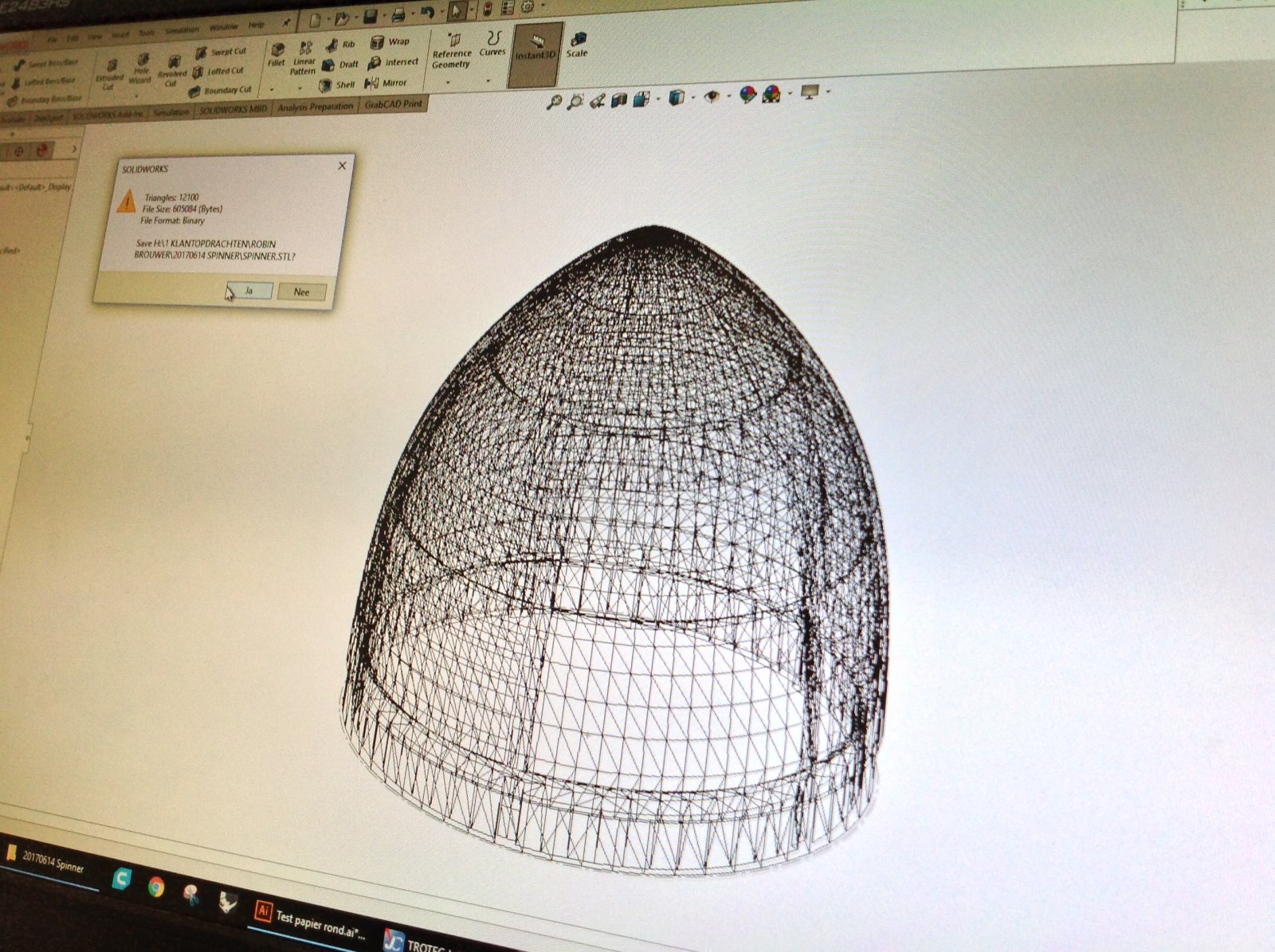This screenshot has height=952, width=1275.
Task: Open the SOLIDWORKS Add-Ins tab
Action: (x=108, y=115)
